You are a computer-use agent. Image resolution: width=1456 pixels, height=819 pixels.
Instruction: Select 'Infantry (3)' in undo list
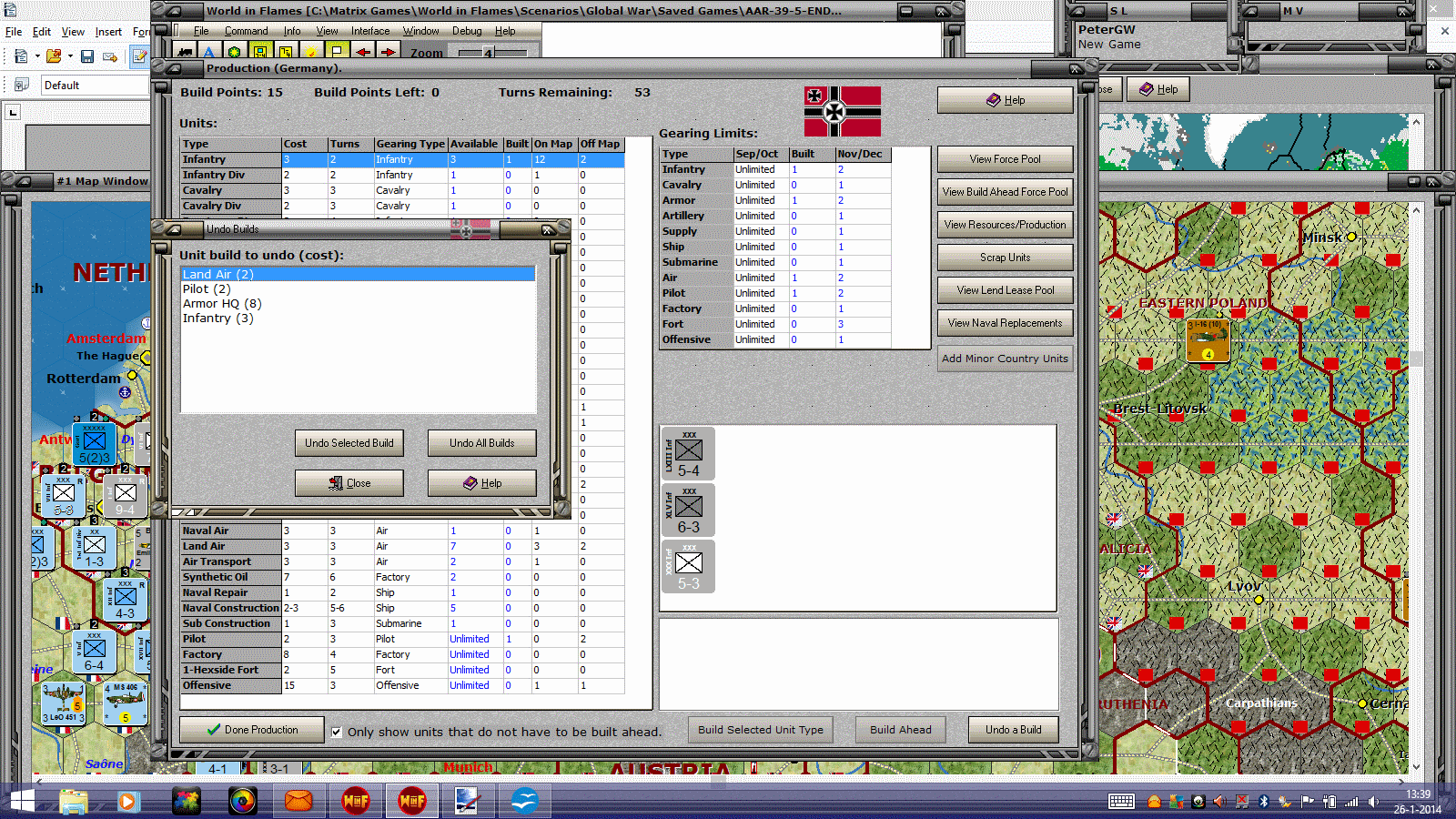(358, 318)
